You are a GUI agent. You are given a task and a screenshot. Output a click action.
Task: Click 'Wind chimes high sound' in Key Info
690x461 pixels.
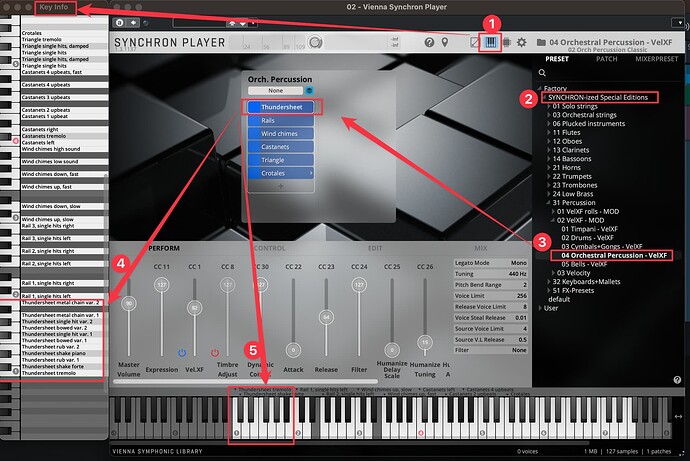51,149
